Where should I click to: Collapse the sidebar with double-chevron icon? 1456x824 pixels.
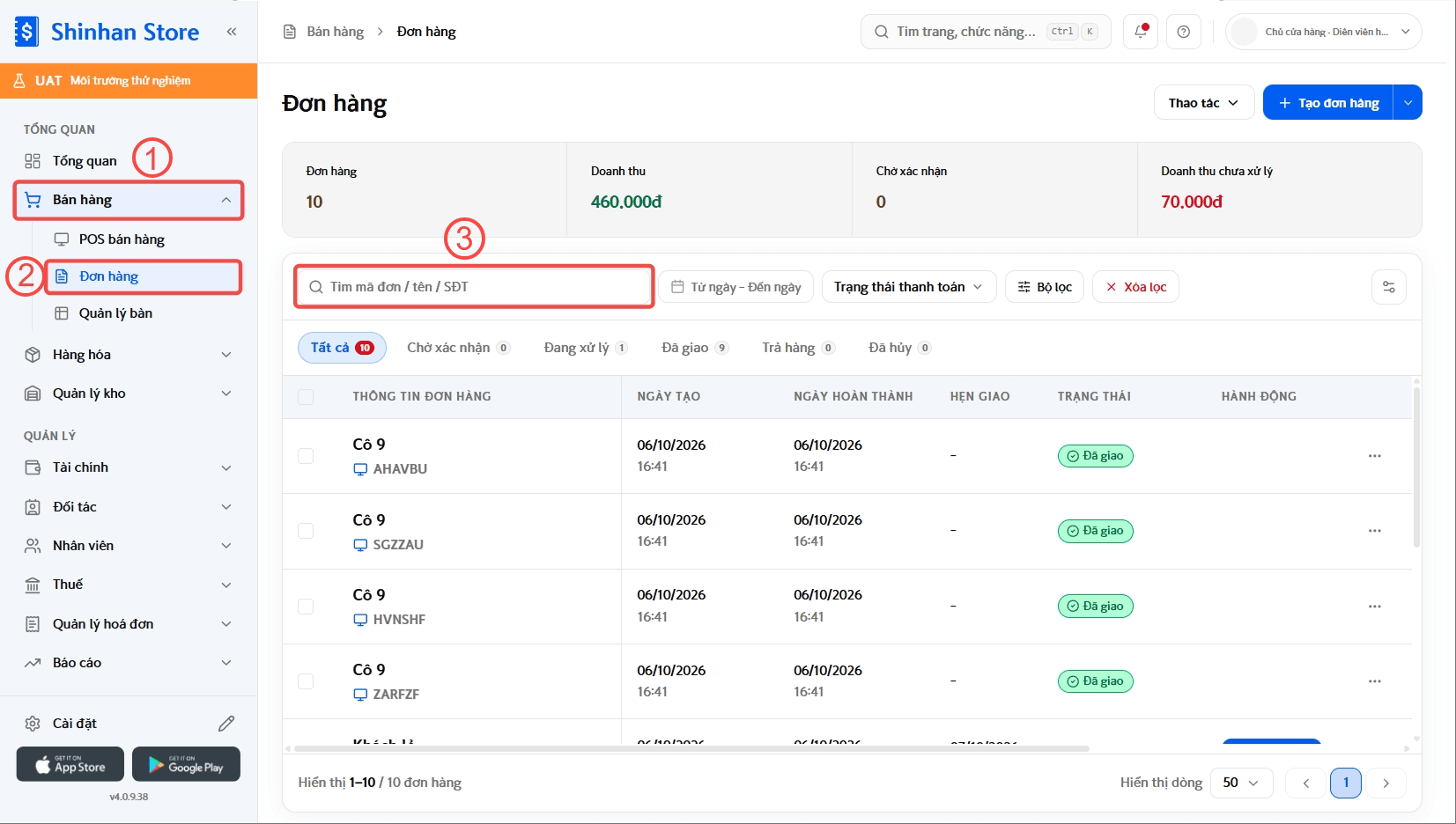pyautogui.click(x=232, y=32)
